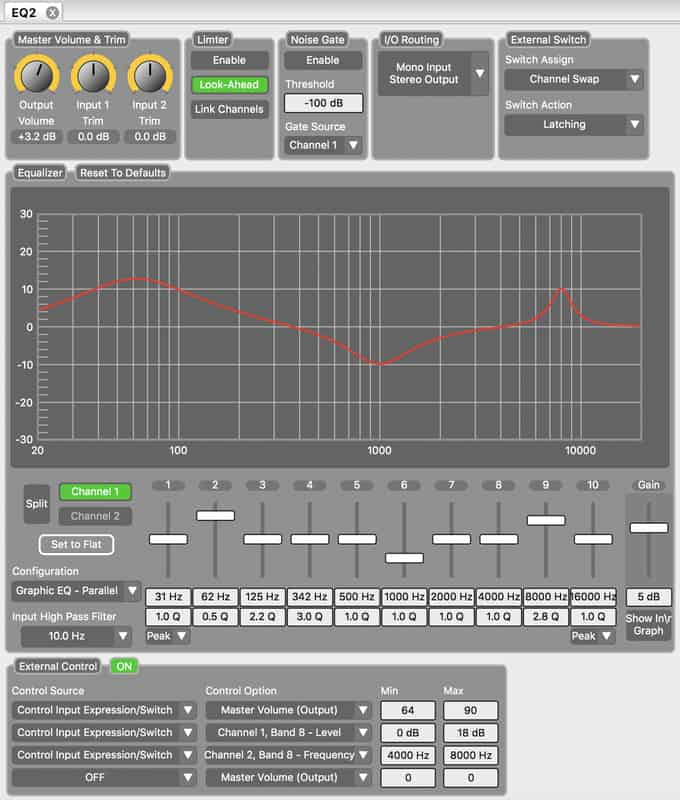
Task: Close the EQ2 tab
Action: [52, 12]
